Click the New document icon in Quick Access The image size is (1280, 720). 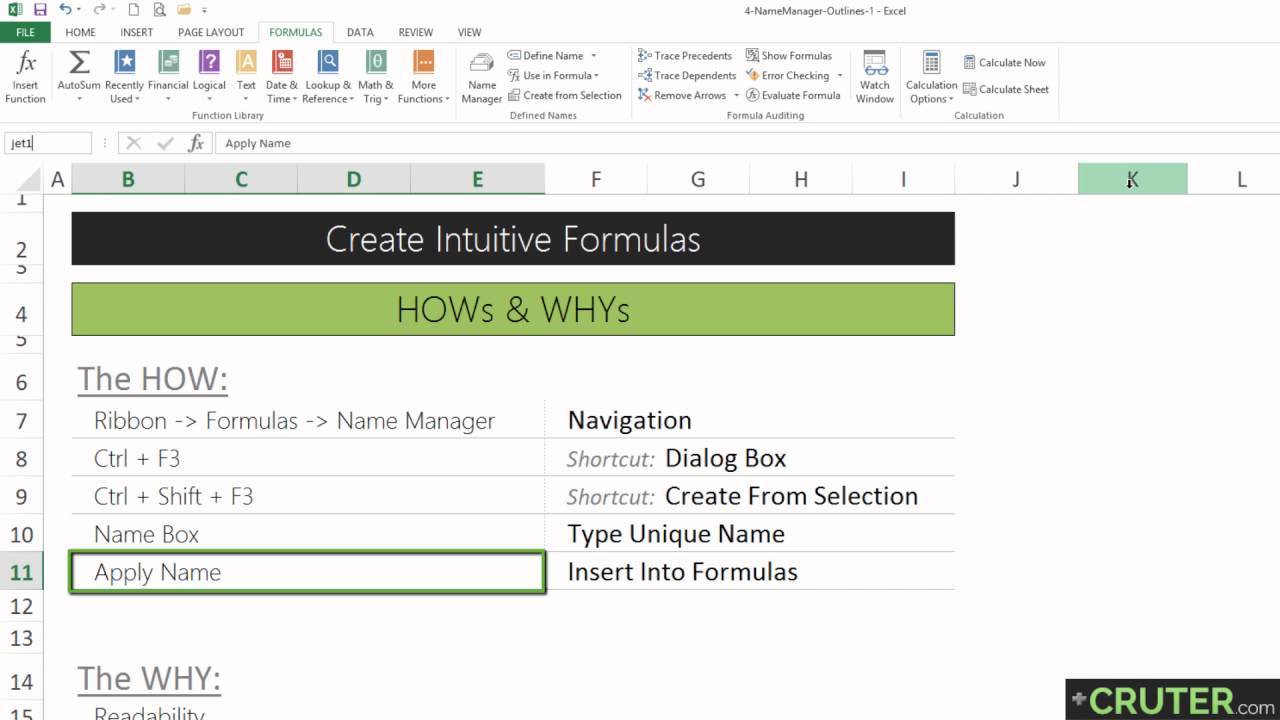tap(134, 10)
